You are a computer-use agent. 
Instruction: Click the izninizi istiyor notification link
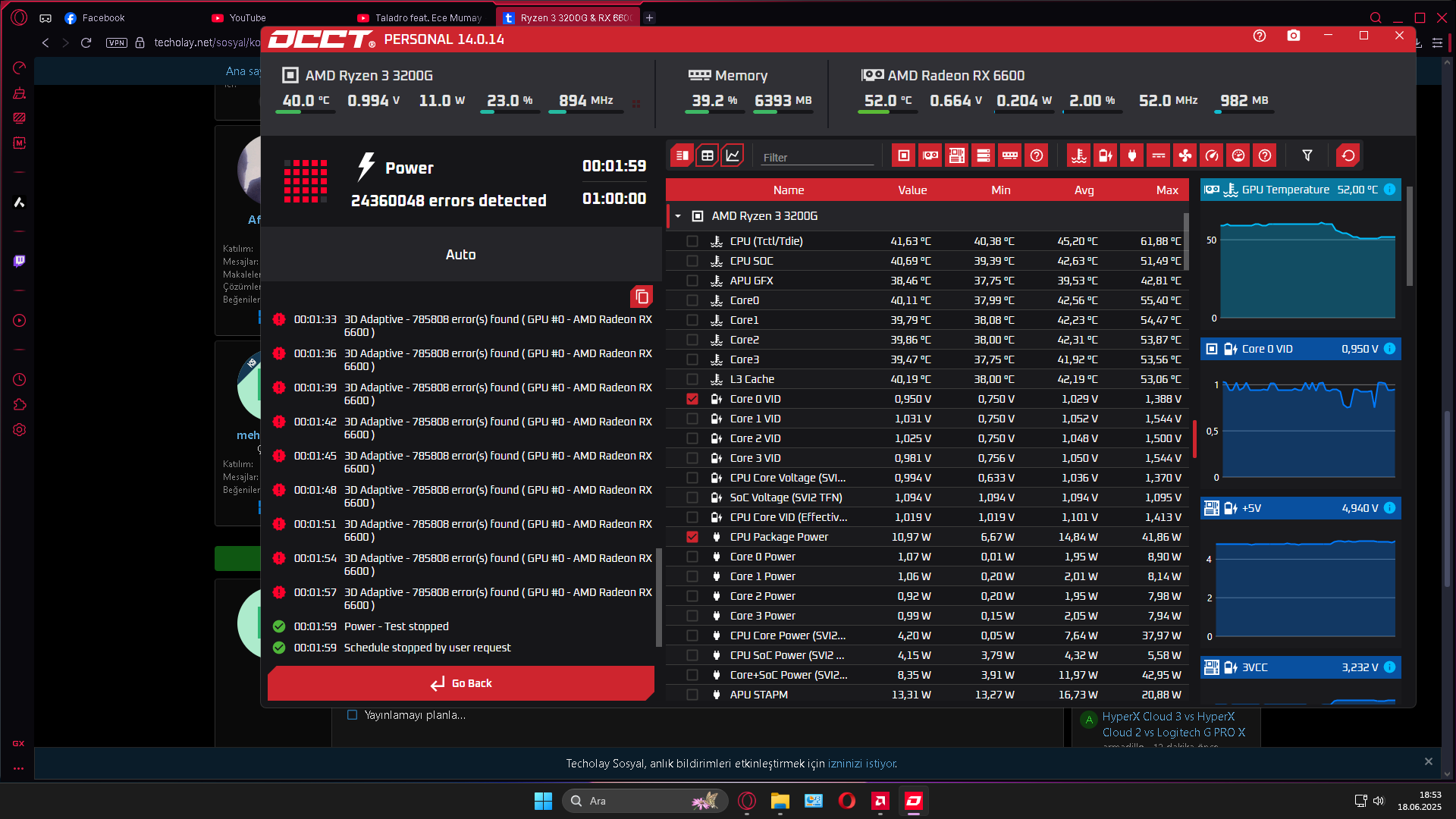pos(862,764)
